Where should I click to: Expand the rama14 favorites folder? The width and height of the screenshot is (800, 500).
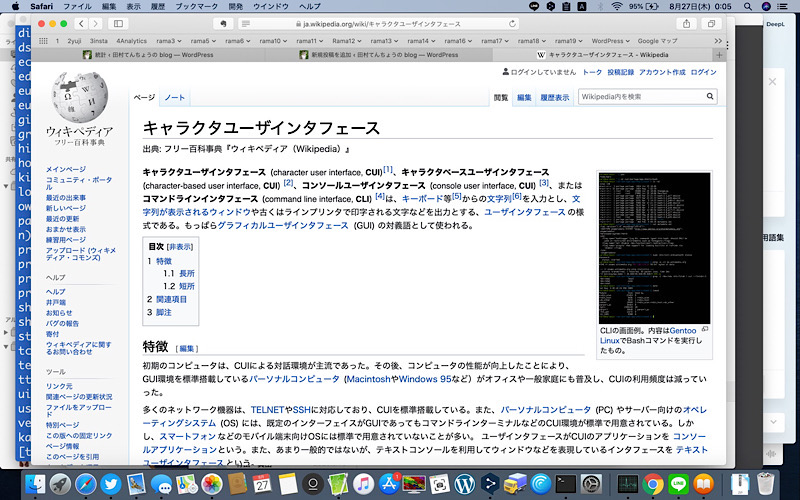(421, 41)
